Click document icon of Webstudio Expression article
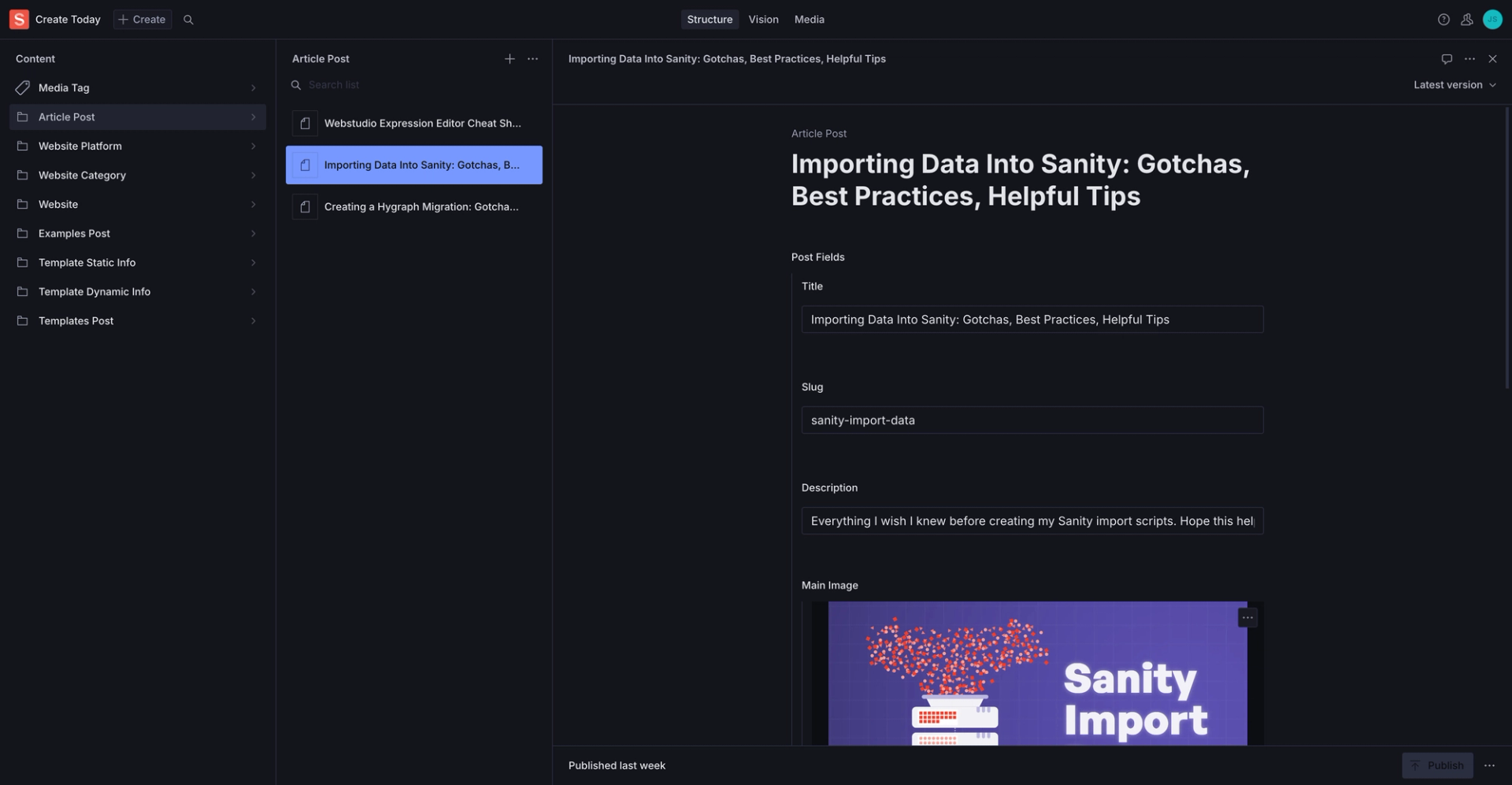The width and height of the screenshot is (1512, 785). pos(305,123)
